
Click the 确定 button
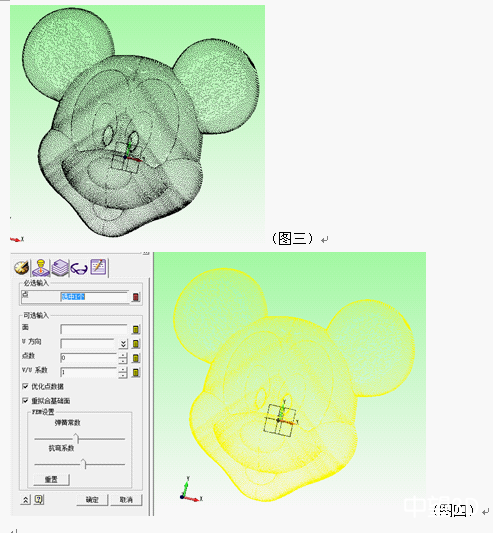coord(92,500)
